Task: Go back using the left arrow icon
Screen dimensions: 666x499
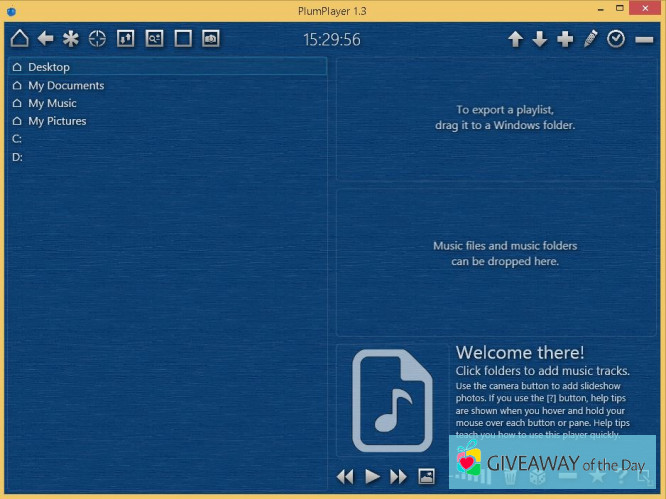Action: point(45,39)
